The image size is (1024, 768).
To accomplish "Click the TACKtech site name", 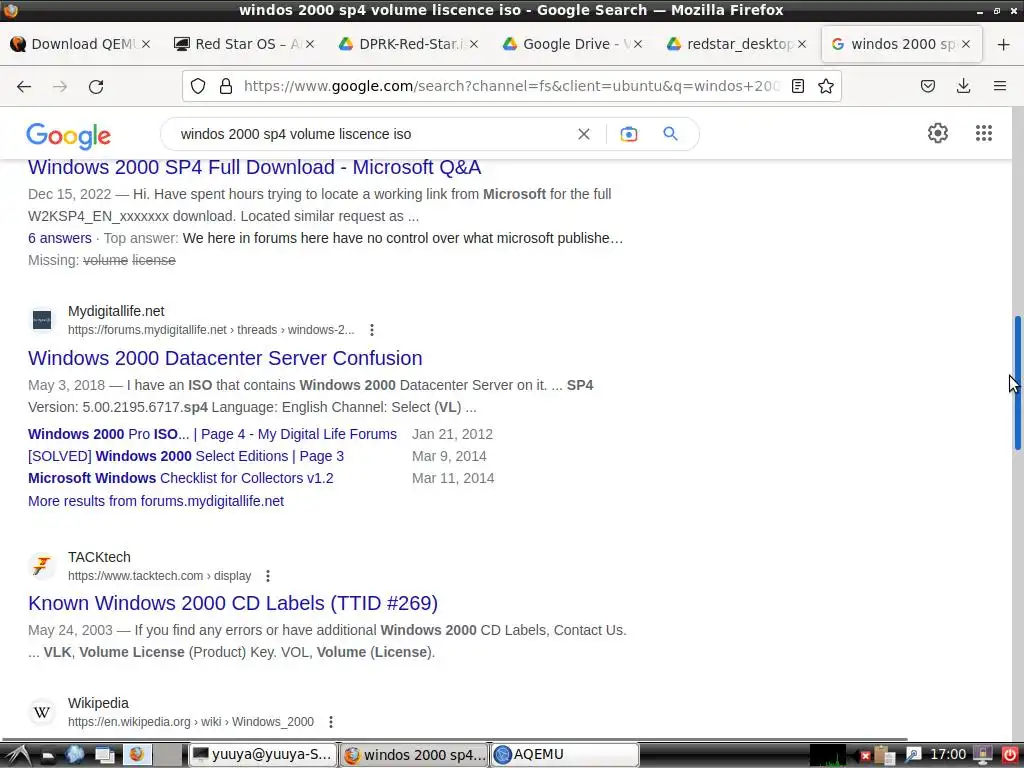I will [99, 557].
